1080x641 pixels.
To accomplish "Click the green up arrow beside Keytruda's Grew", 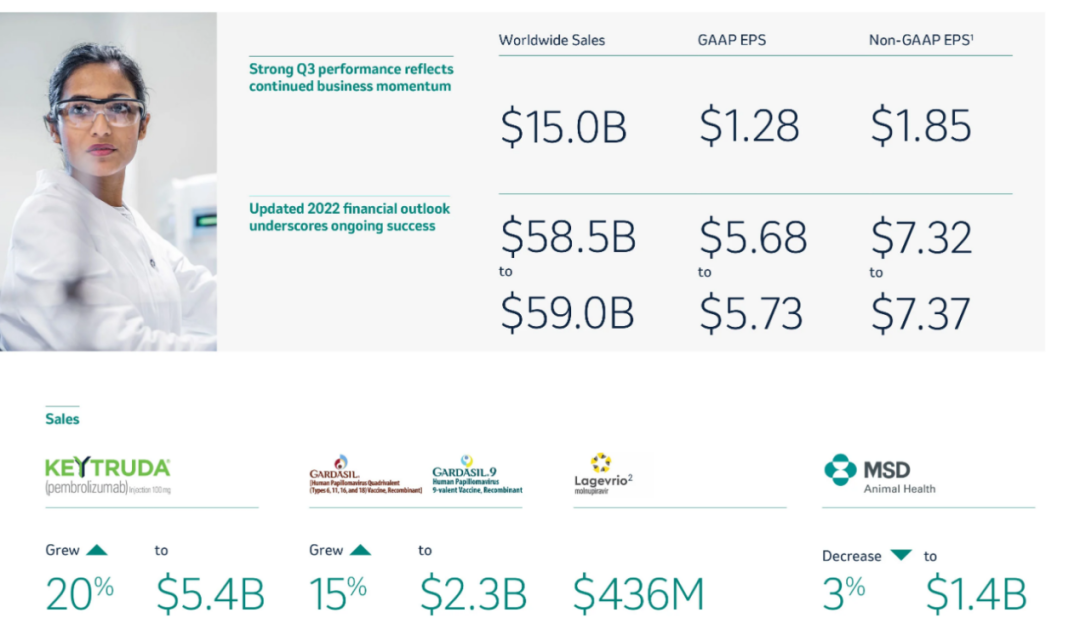I will pyautogui.click(x=97, y=550).
